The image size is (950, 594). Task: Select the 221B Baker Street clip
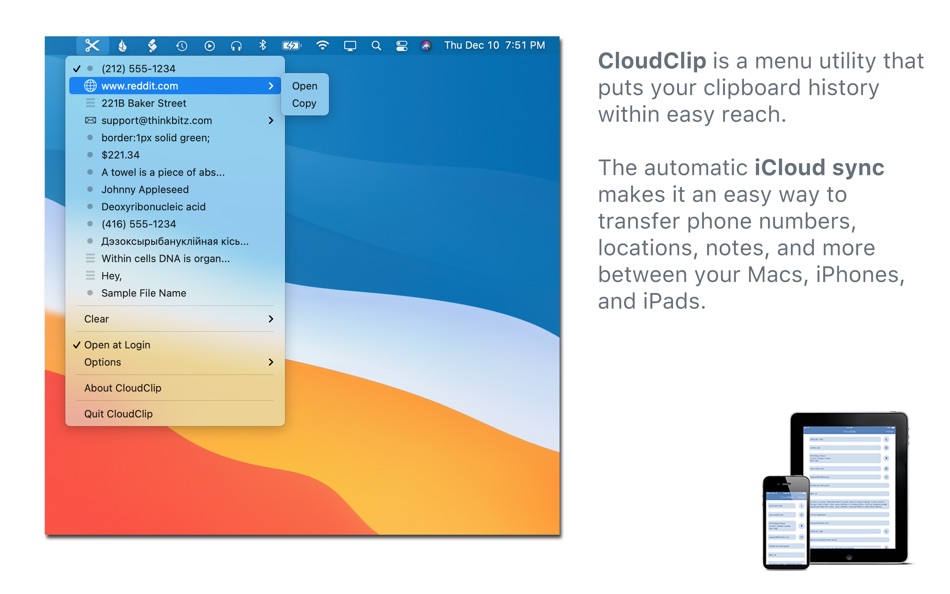(175, 103)
